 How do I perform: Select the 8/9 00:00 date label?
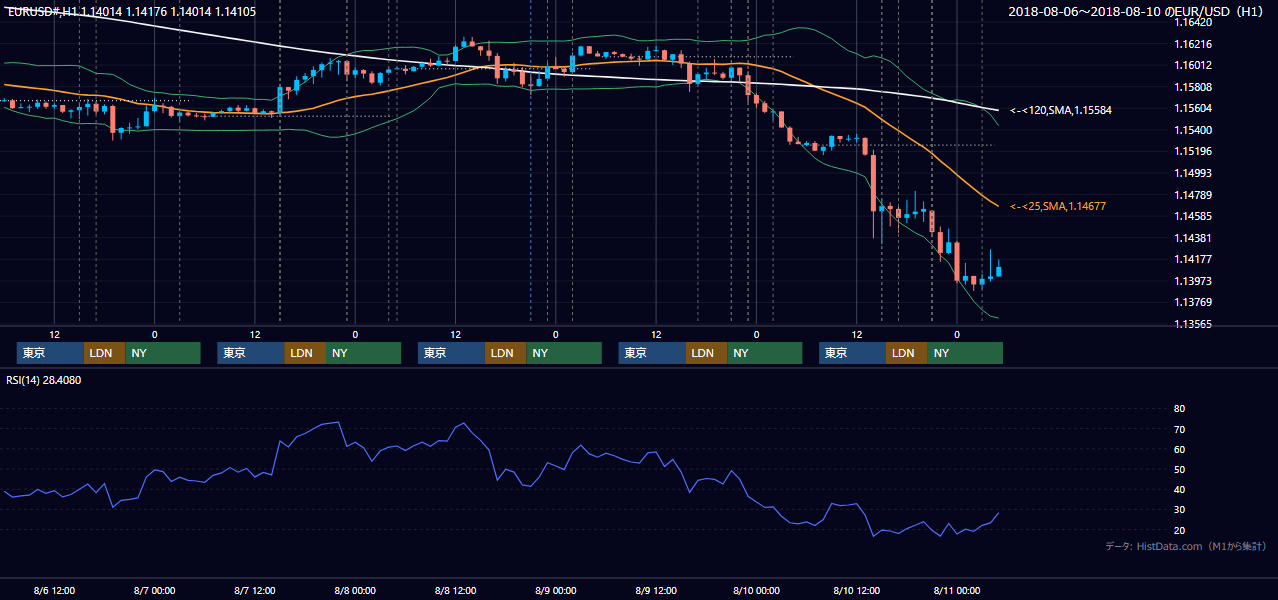pyautogui.click(x=555, y=590)
